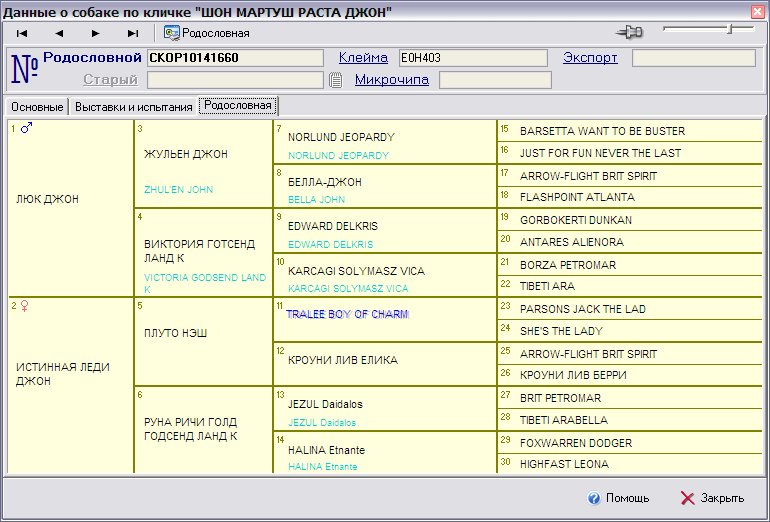Screen dimensions: 770x522
Task: Click the Микрочипа link
Action: (x=391, y=80)
